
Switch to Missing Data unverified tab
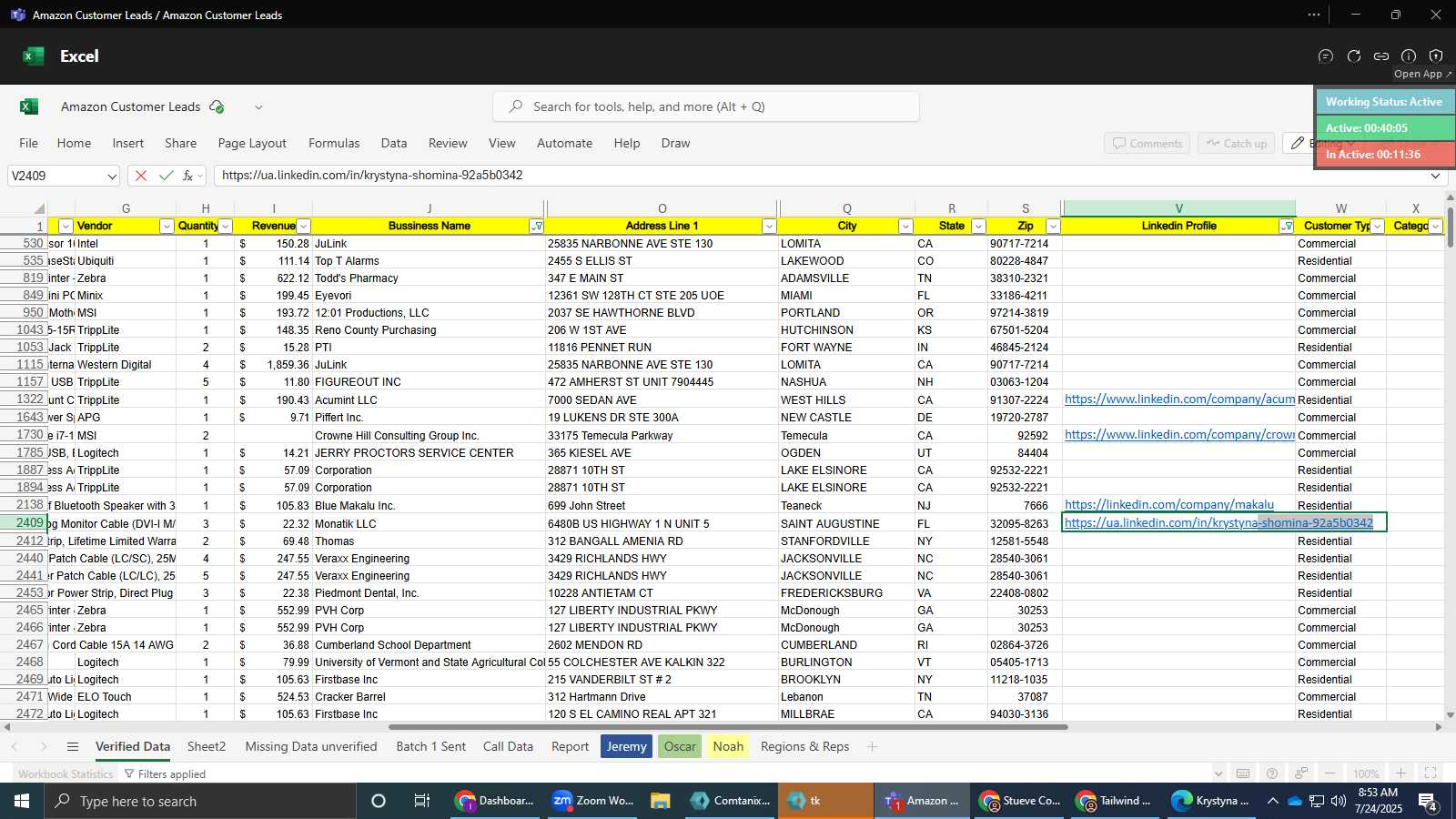pos(311,747)
